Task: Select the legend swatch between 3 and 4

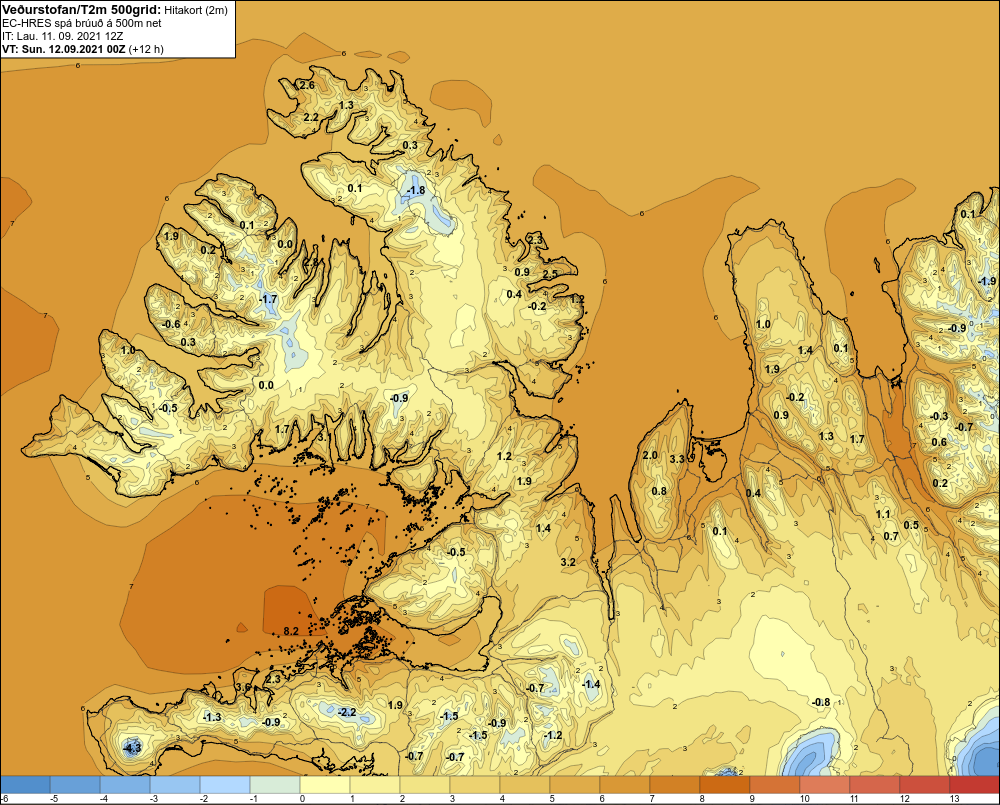Action: (474, 785)
